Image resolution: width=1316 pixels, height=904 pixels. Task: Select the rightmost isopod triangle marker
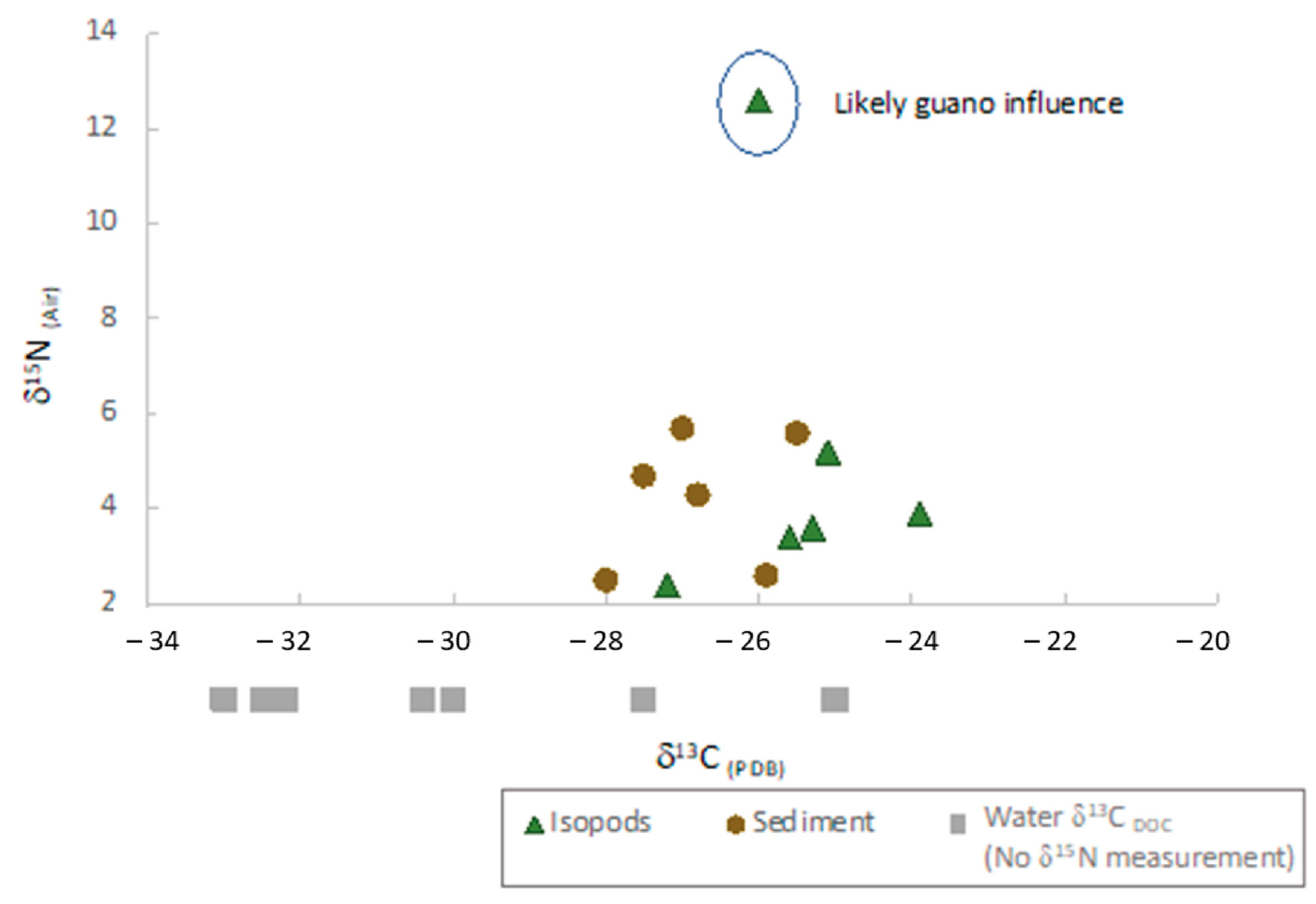(920, 515)
